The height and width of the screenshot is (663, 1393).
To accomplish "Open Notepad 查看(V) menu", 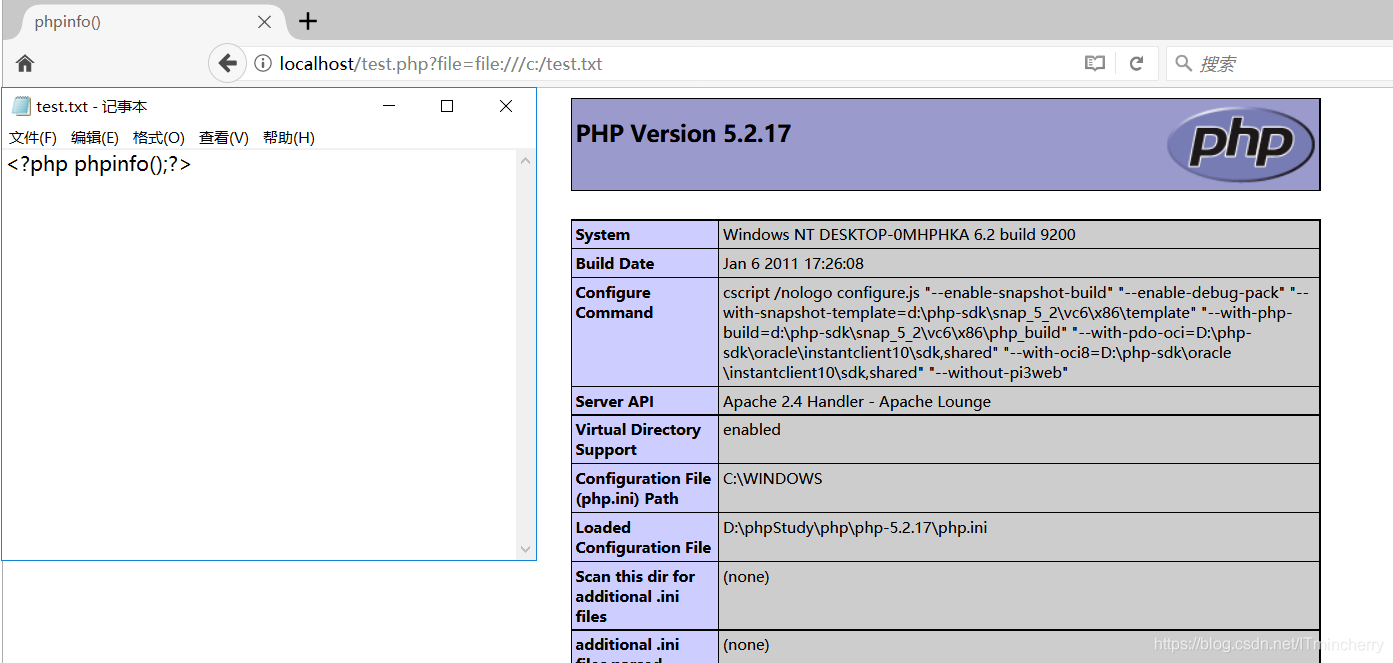I will pos(224,138).
